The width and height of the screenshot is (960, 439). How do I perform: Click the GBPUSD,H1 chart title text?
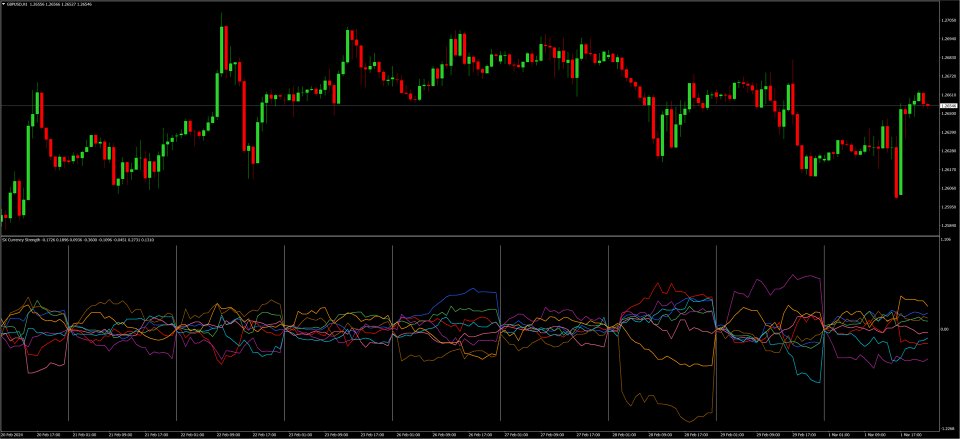click(x=17, y=4)
